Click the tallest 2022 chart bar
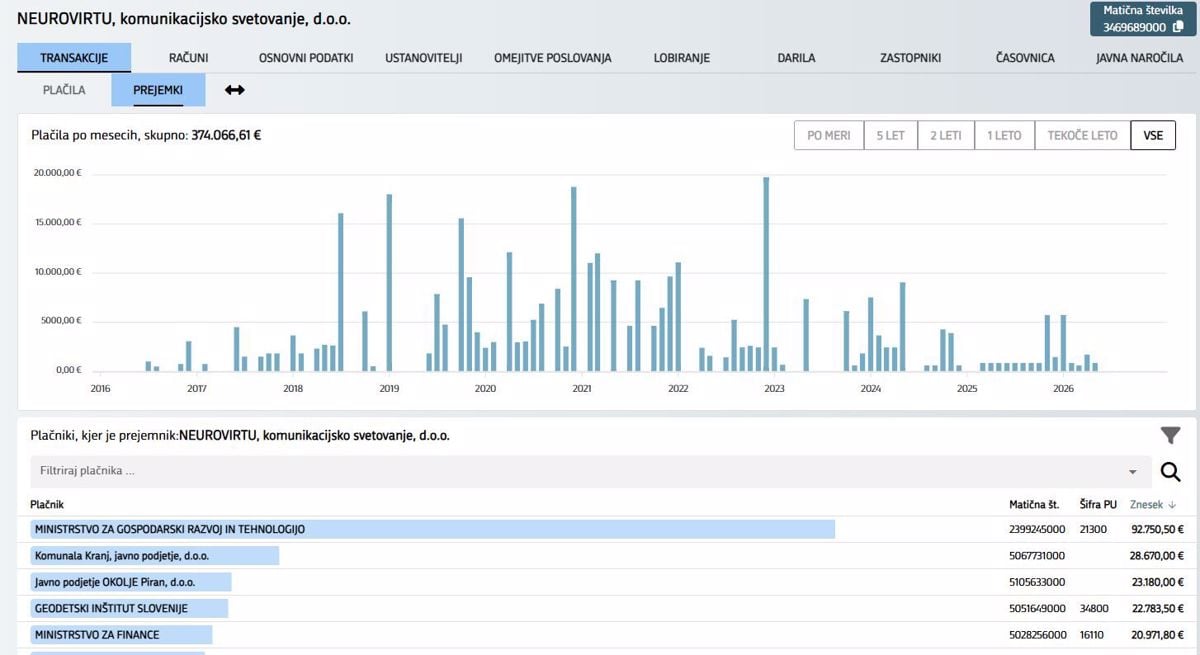The width and height of the screenshot is (1200, 655). coord(766,274)
